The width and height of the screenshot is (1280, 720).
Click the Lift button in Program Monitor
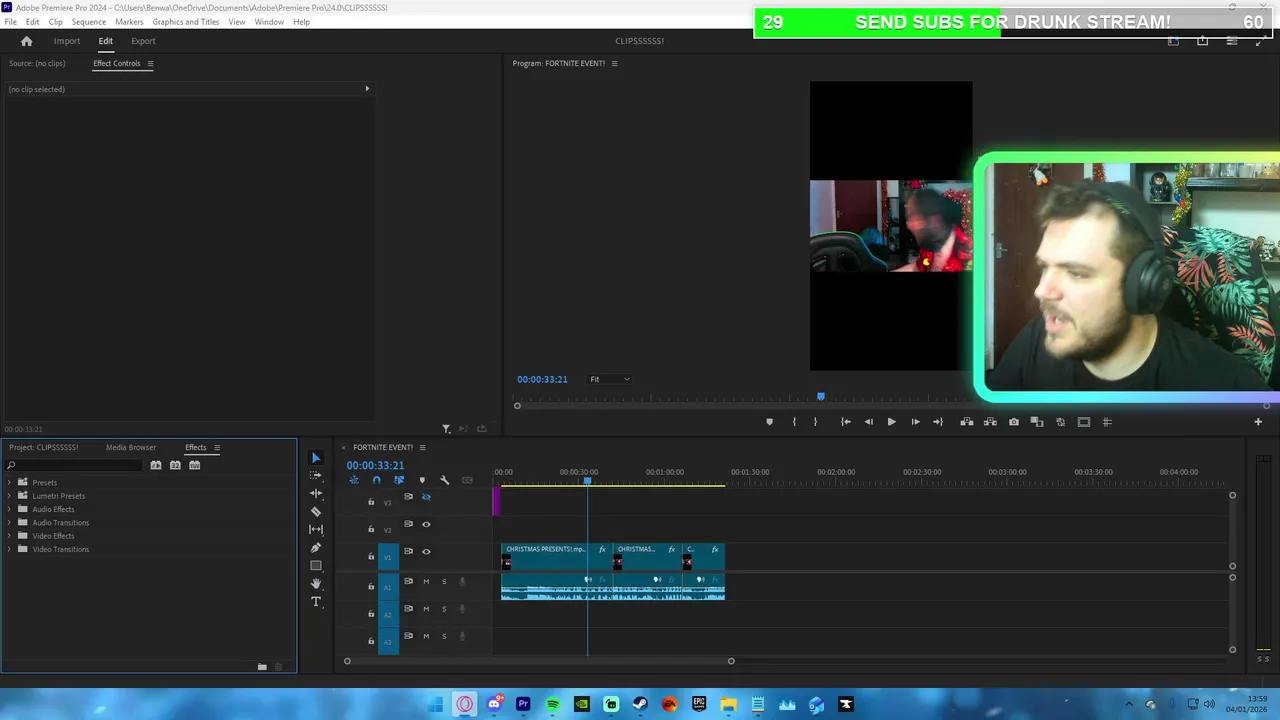[967, 422]
